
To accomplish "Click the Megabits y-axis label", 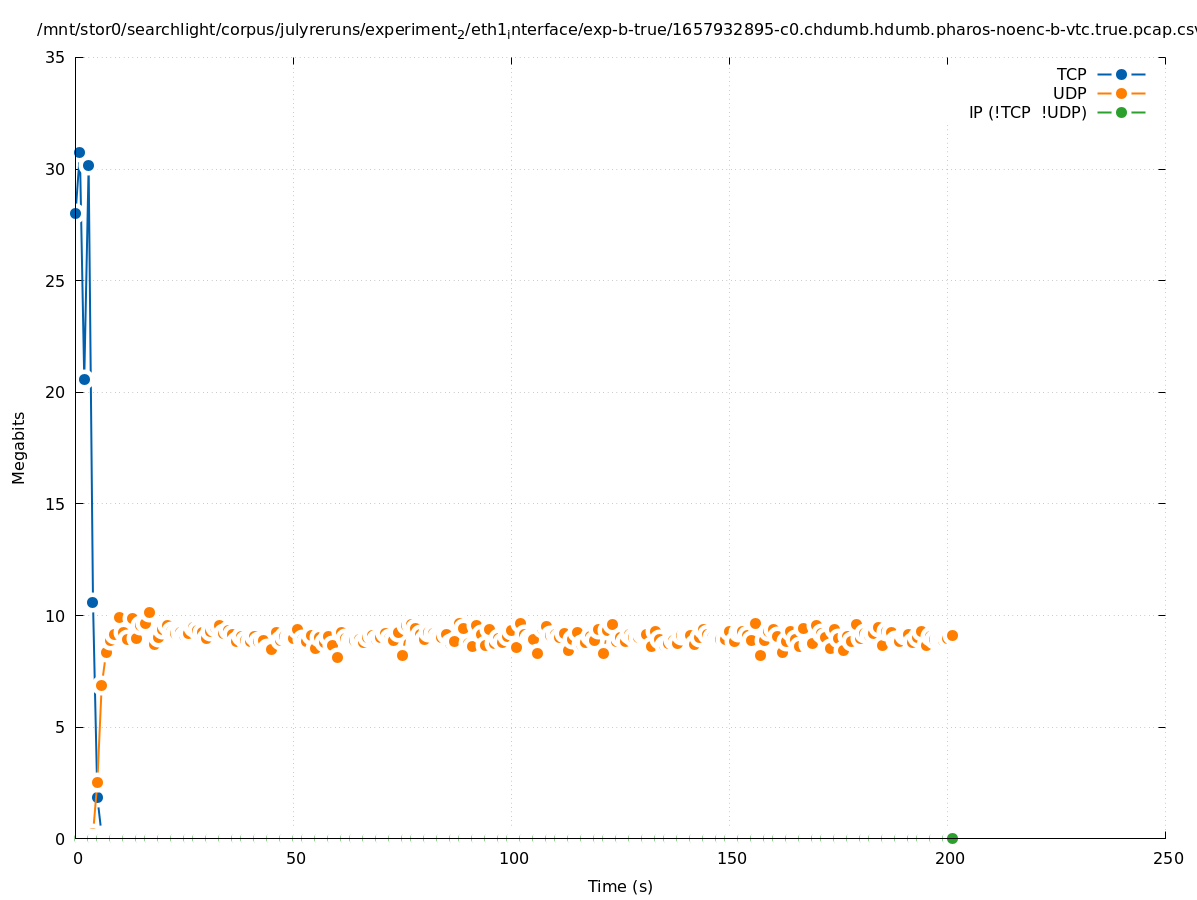I will (x=19, y=447).
